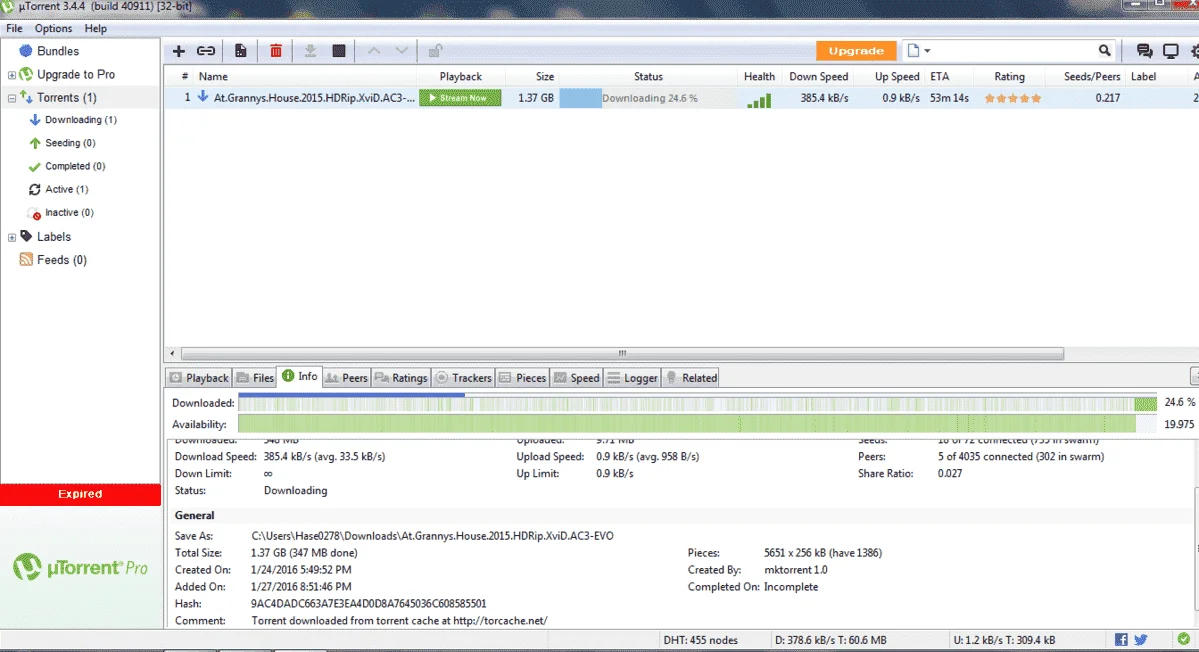Switch to the Logger tab
Viewport: 1199px width, 652px height.
click(x=632, y=378)
